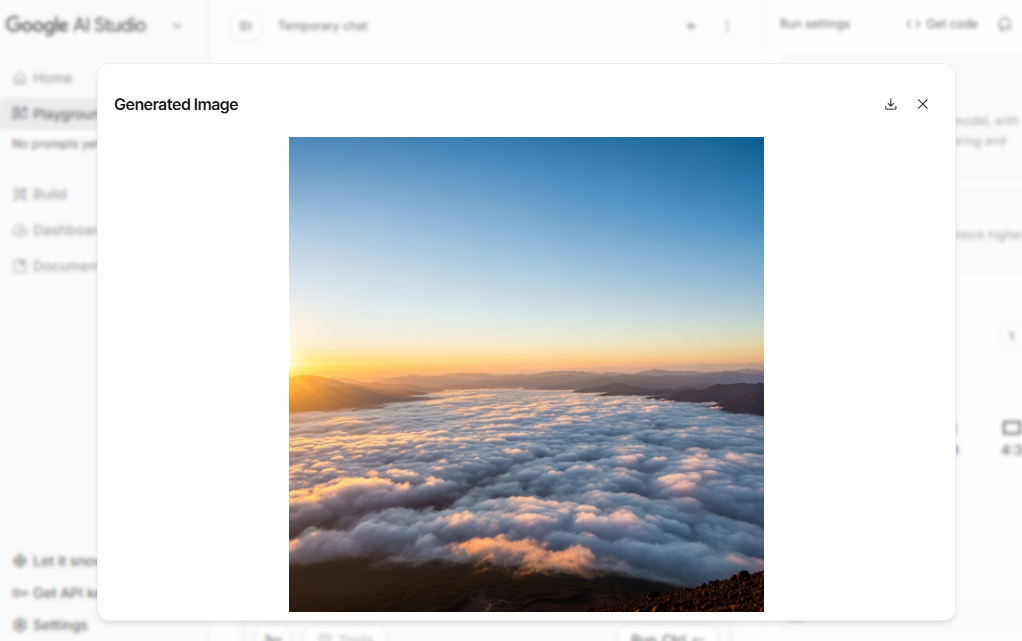Click the generated sunrise clouds image
The width and height of the screenshot is (1022, 641).
[x=526, y=374]
